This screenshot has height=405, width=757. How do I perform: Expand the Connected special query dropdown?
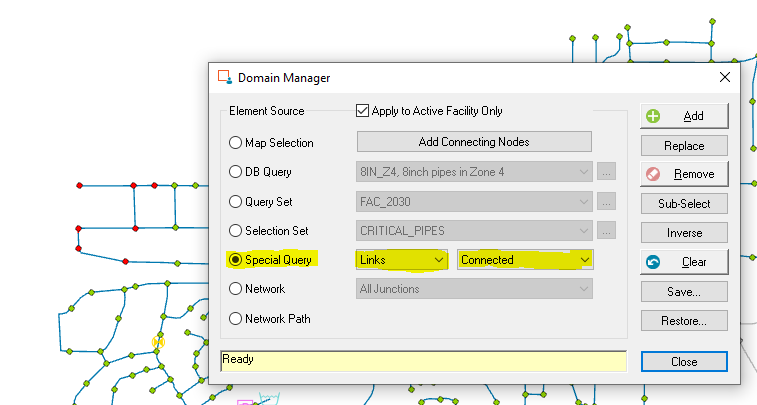point(525,260)
